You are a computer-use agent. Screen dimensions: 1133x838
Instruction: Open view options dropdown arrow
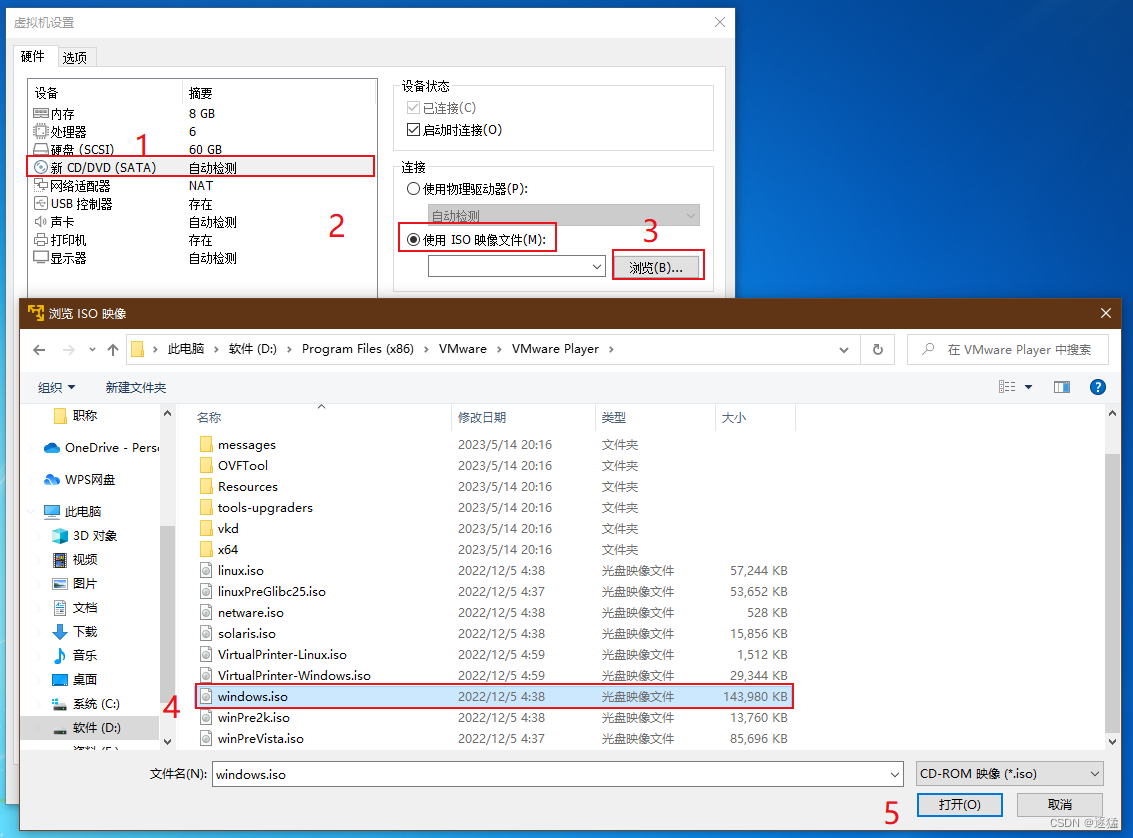click(x=1028, y=387)
